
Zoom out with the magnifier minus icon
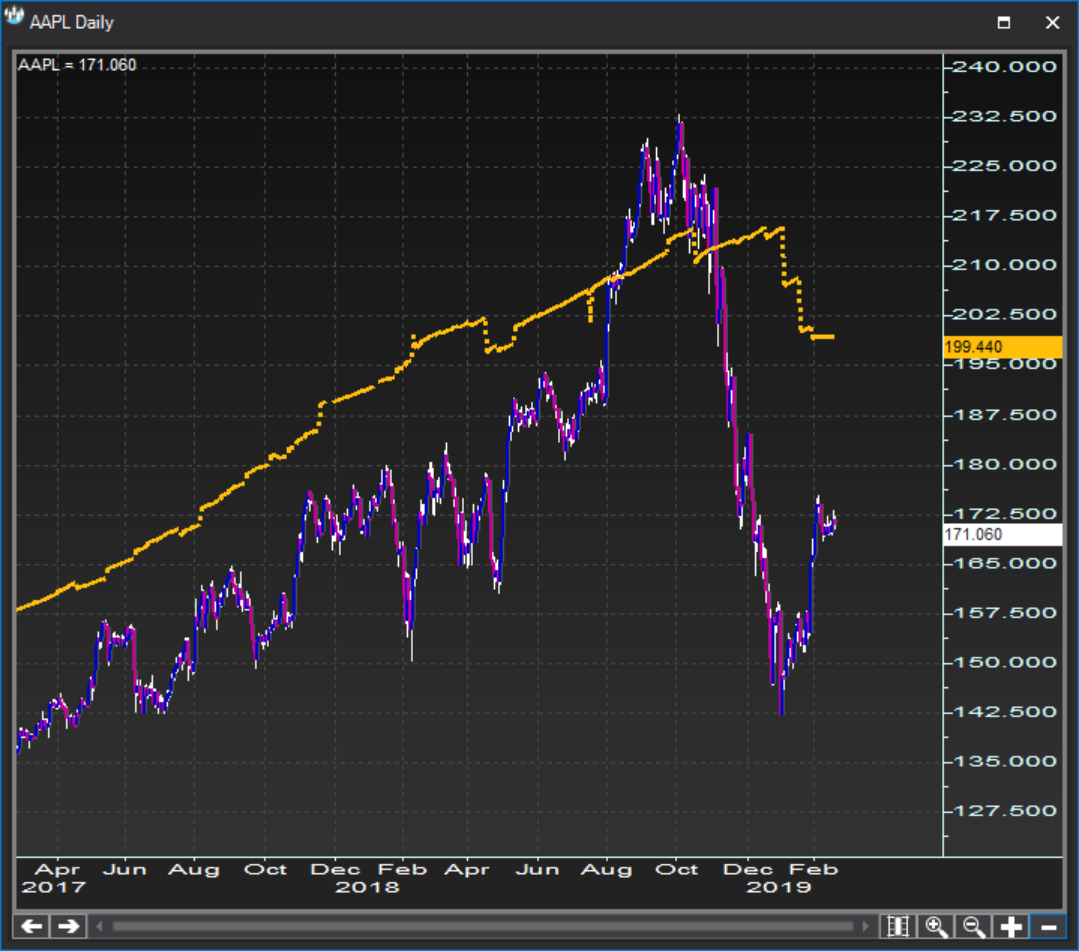pos(974,926)
